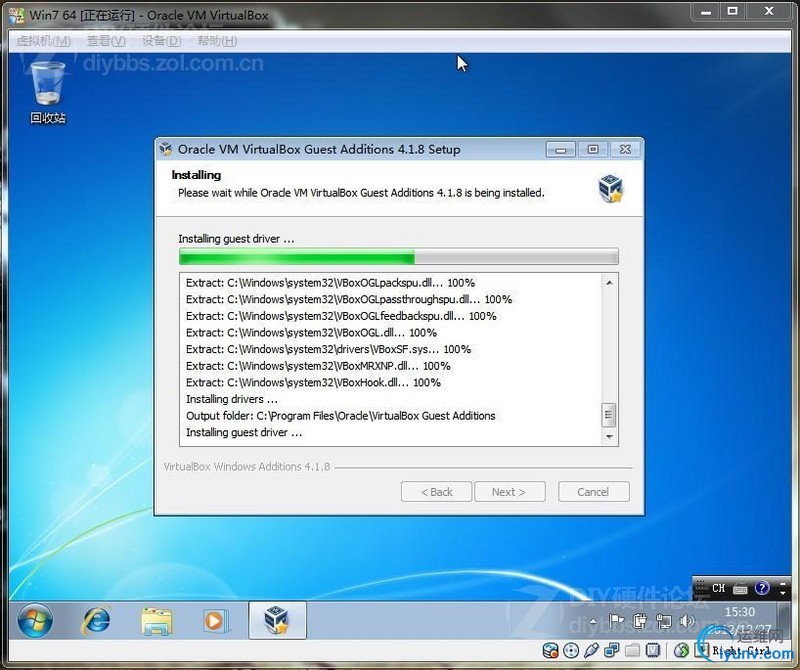Select the 回收站 Recycle Bin desktop icon

(x=47, y=92)
